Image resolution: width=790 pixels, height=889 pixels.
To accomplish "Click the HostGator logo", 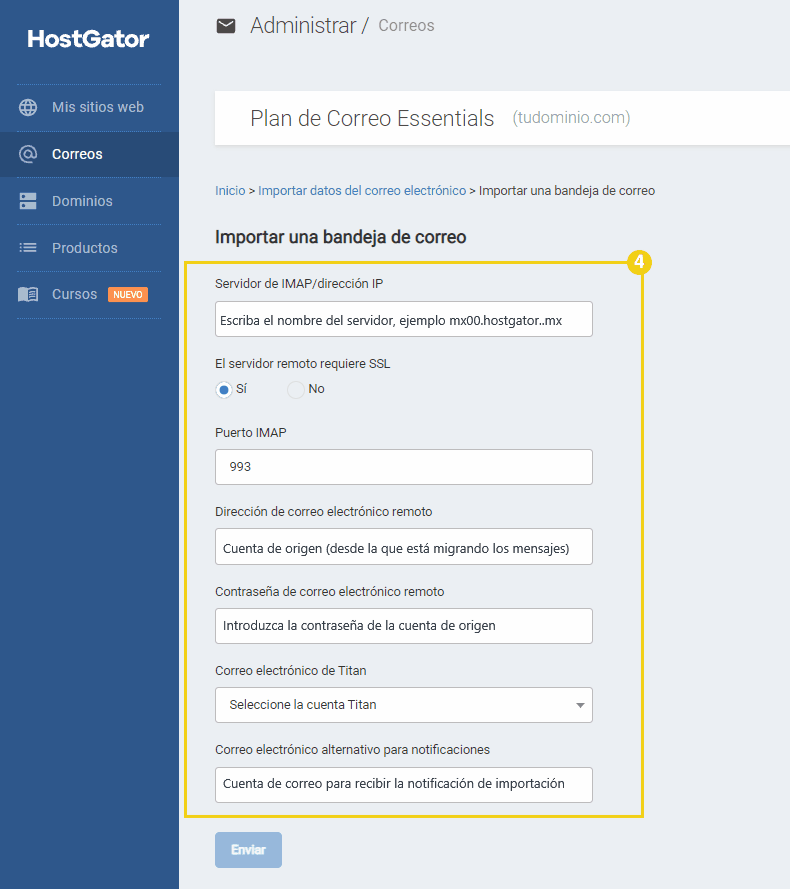I will 88,39.
